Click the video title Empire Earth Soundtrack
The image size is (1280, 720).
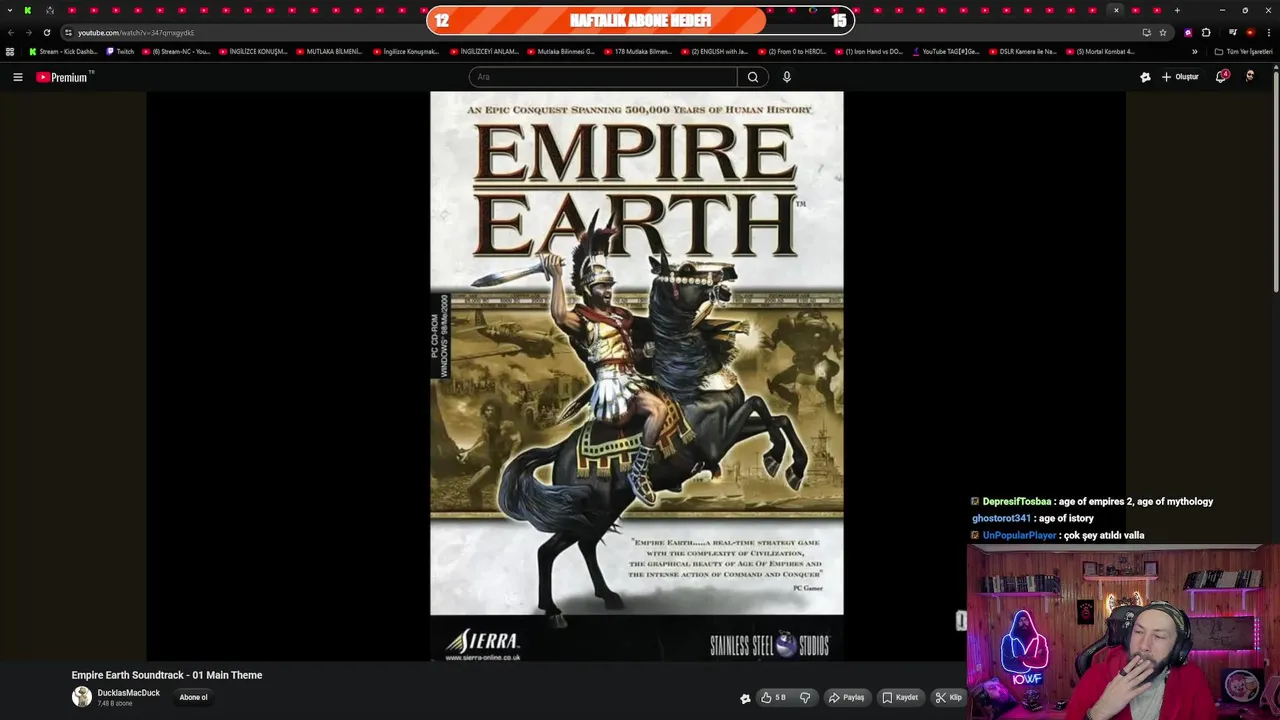tap(167, 675)
